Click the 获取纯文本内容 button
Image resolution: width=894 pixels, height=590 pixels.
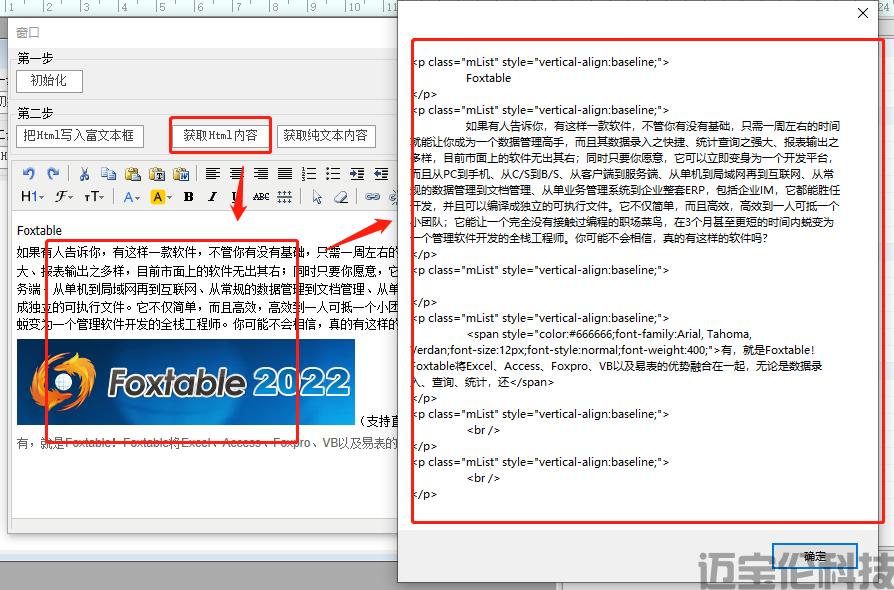(x=325, y=136)
